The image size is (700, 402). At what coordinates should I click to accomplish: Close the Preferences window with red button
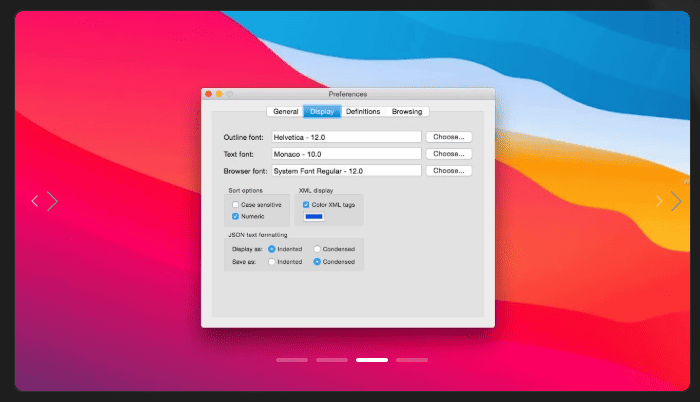click(208, 94)
